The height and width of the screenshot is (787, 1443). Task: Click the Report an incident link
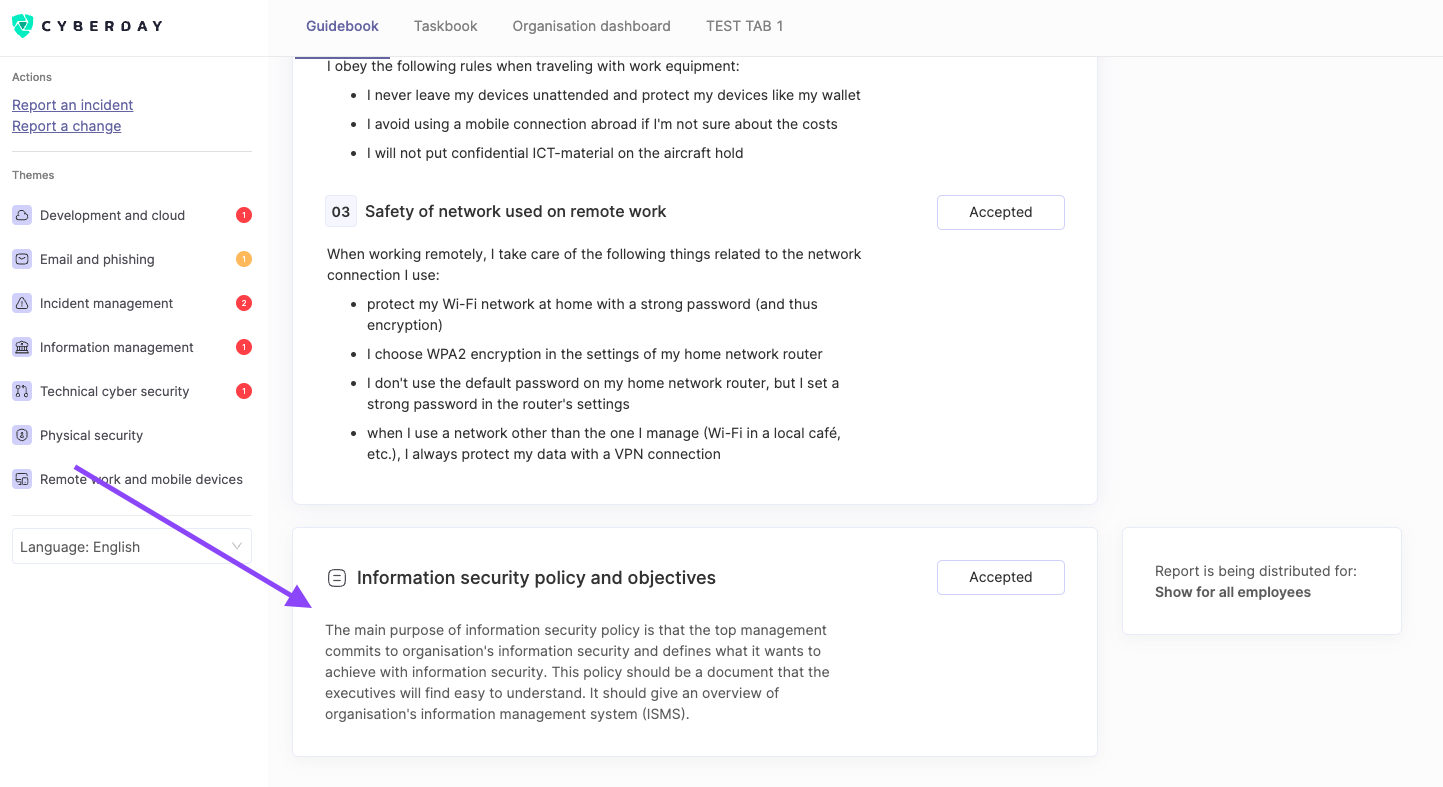point(73,105)
